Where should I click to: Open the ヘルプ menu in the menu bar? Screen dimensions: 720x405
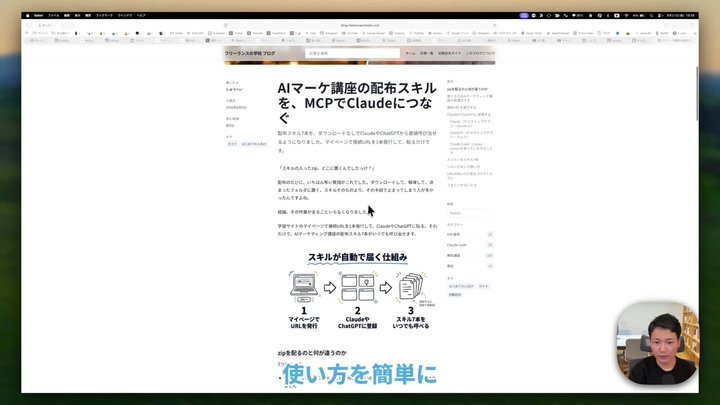coord(141,15)
